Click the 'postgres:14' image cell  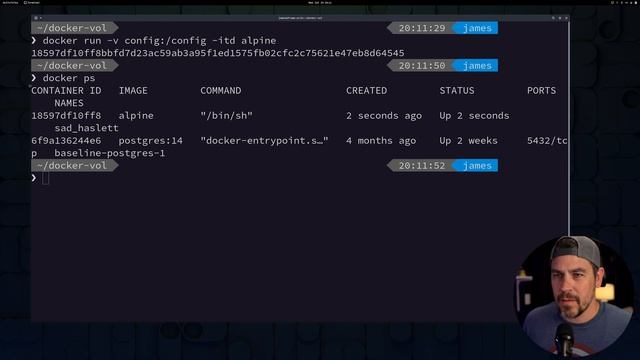[x=151, y=140]
